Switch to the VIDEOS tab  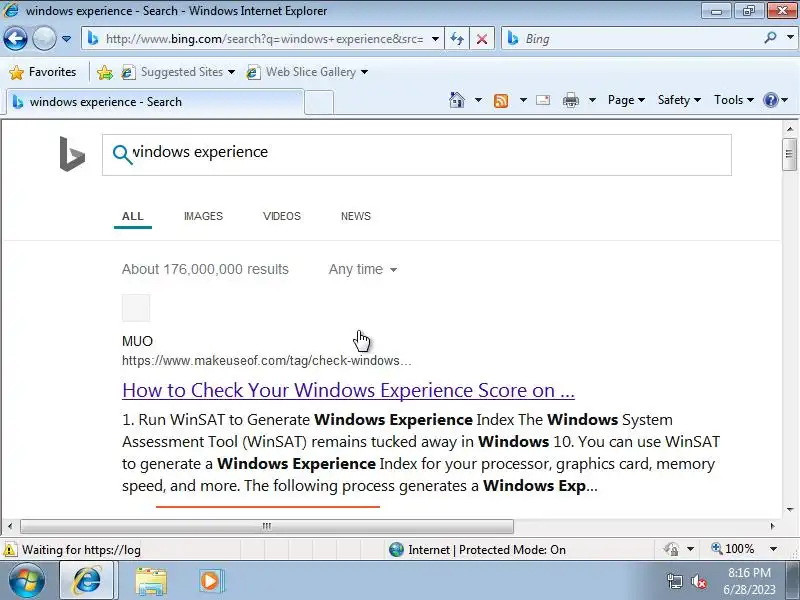click(x=282, y=216)
